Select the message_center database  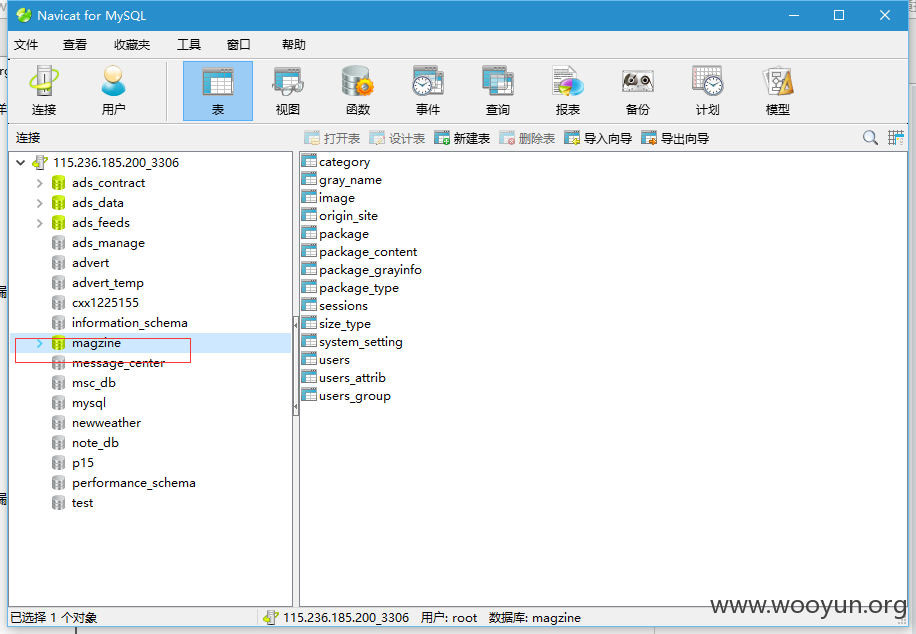pos(118,363)
